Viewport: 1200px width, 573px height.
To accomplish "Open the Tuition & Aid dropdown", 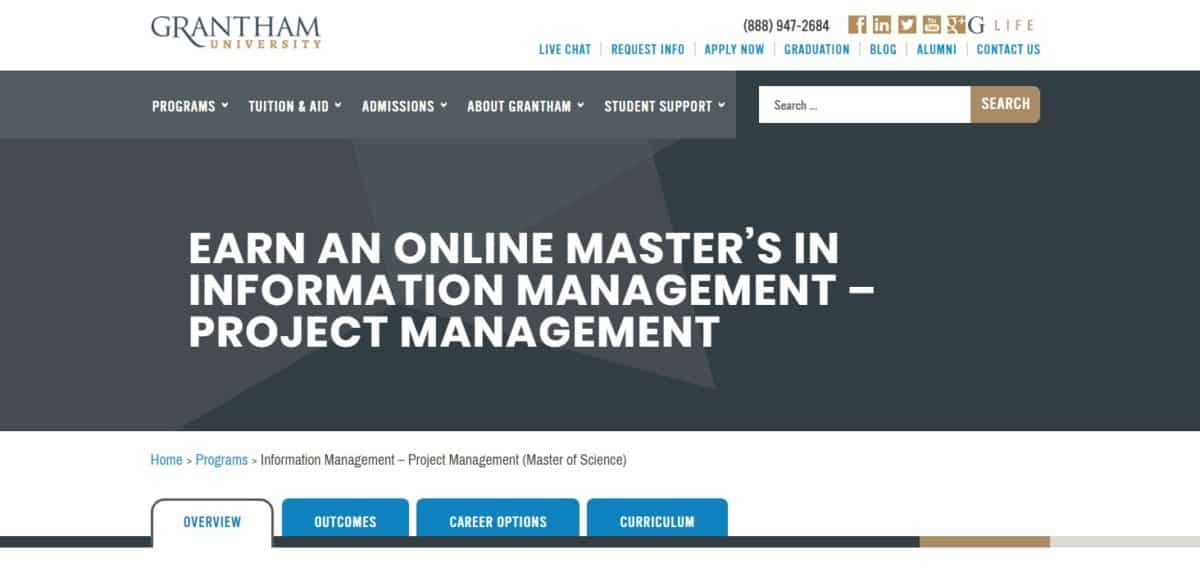I will pos(295,106).
